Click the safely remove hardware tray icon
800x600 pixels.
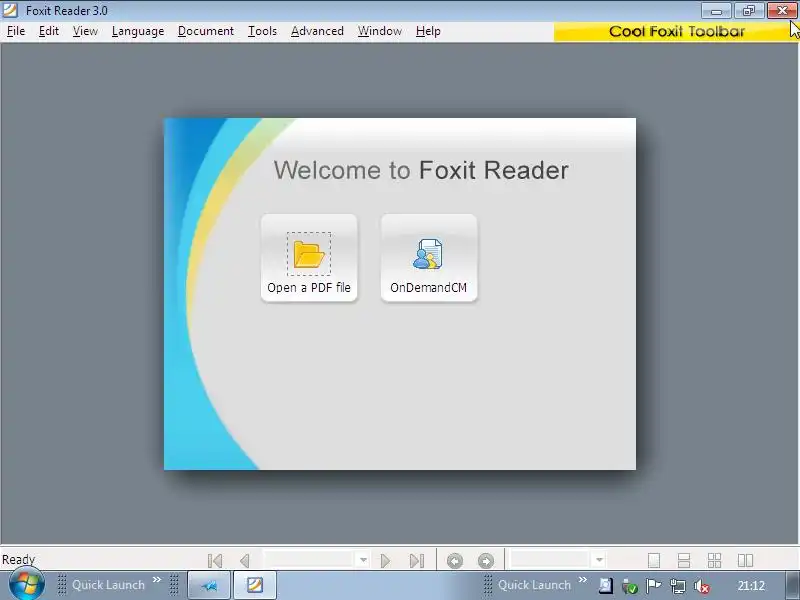pos(630,586)
